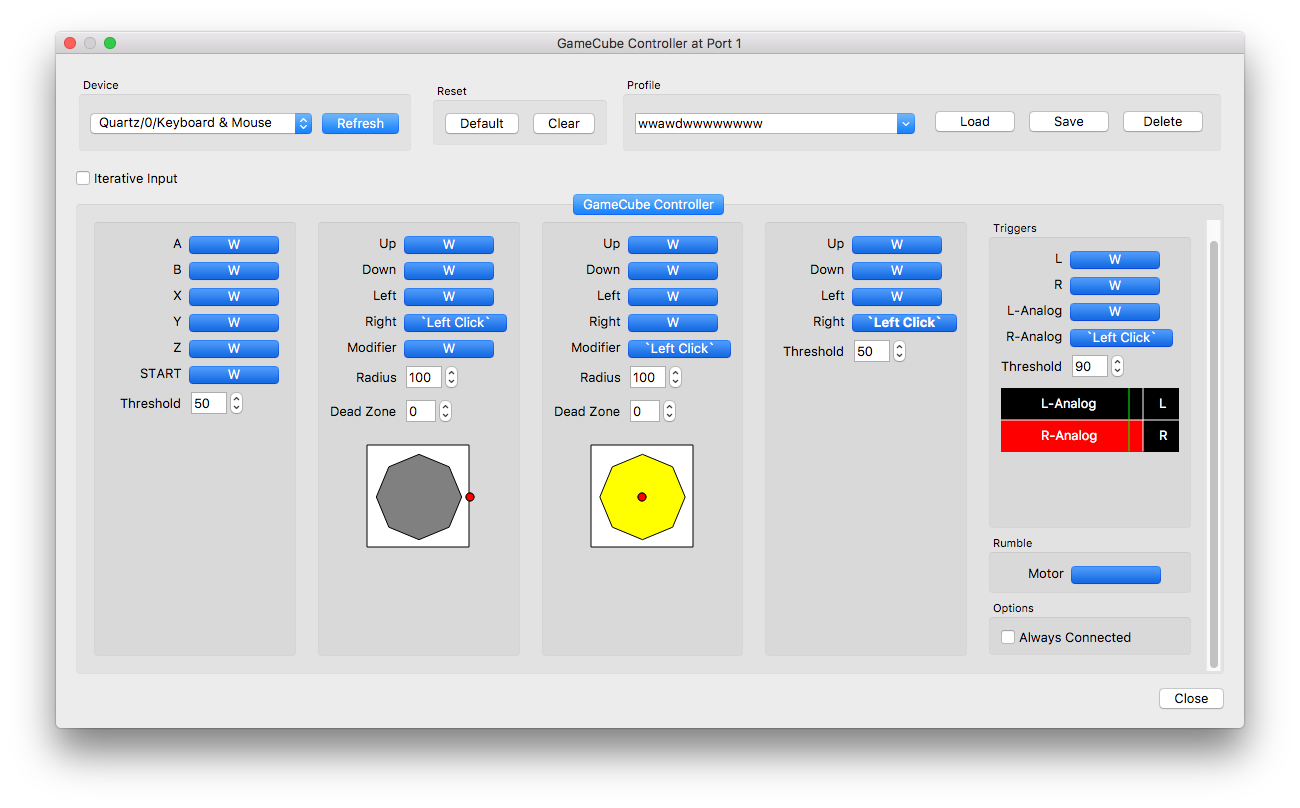Click Down mapping in the D-Pad group beside Triggers
This screenshot has height=808, width=1300.
pos(897,270)
